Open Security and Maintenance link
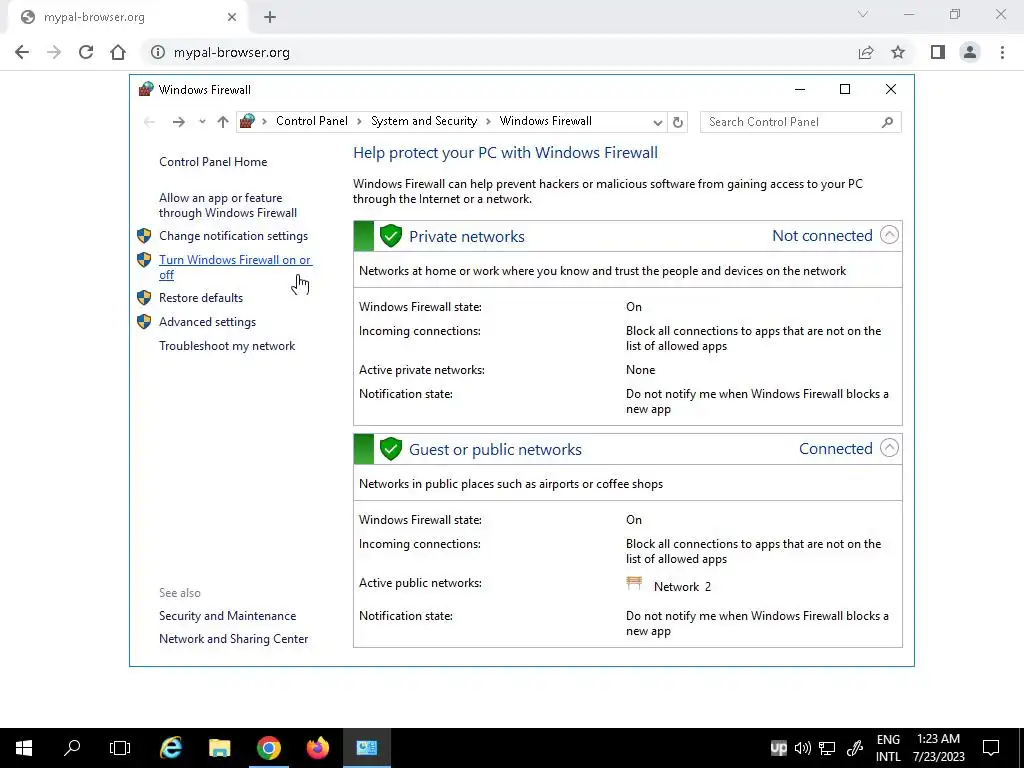 point(227,616)
